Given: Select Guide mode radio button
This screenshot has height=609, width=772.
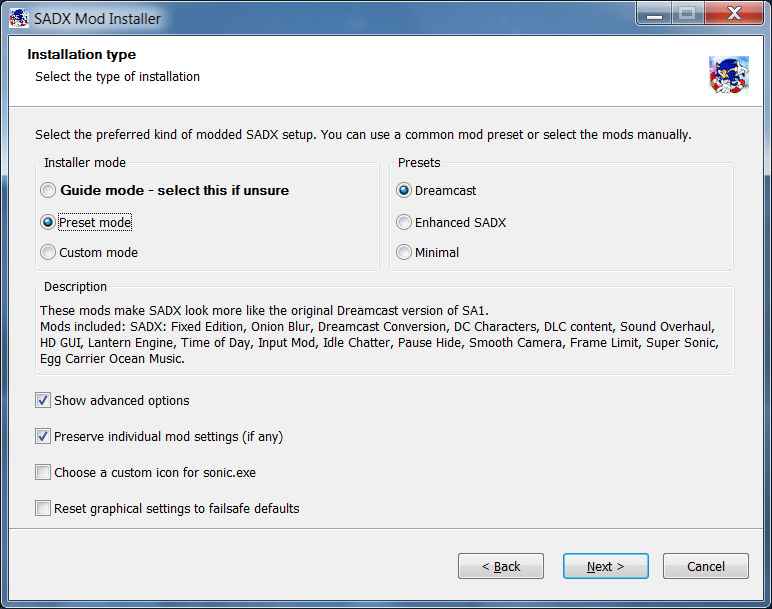Looking at the screenshot, I should coord(48,190).
